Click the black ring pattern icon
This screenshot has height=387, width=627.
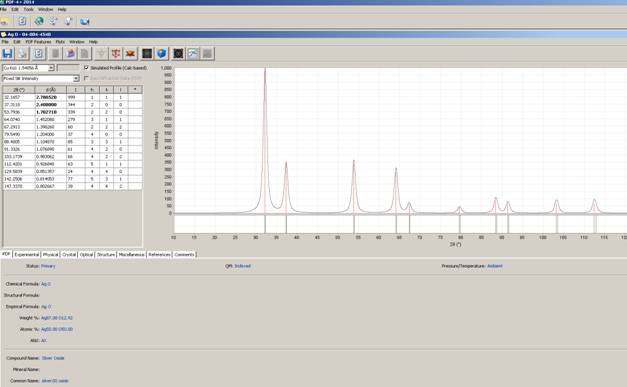pyautogui.click(x=178, y=54)
